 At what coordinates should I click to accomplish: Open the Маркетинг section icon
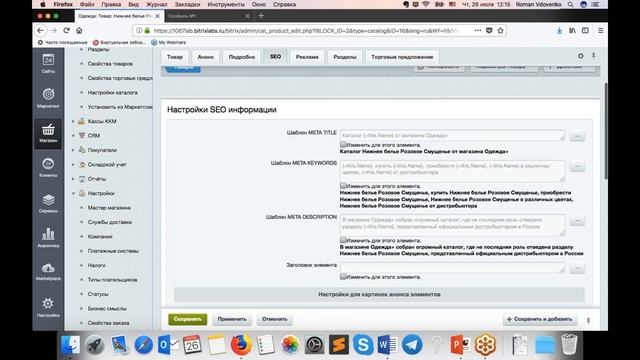[48, 97]
